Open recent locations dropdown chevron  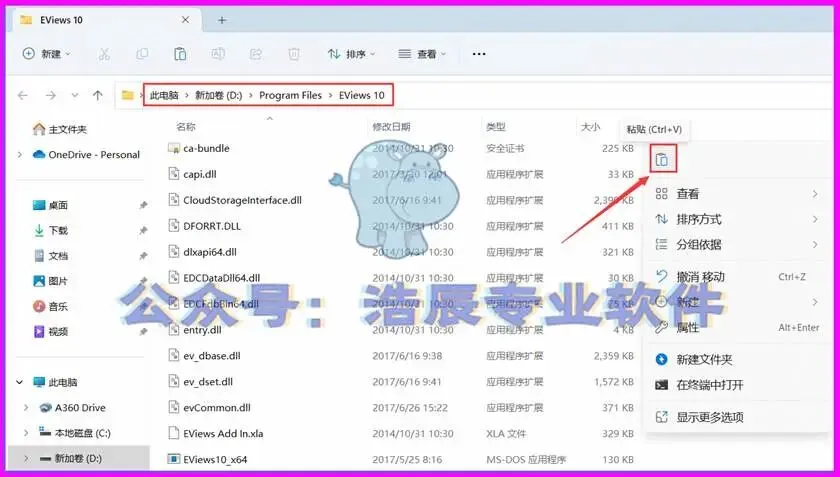click(x=75, y=95)
